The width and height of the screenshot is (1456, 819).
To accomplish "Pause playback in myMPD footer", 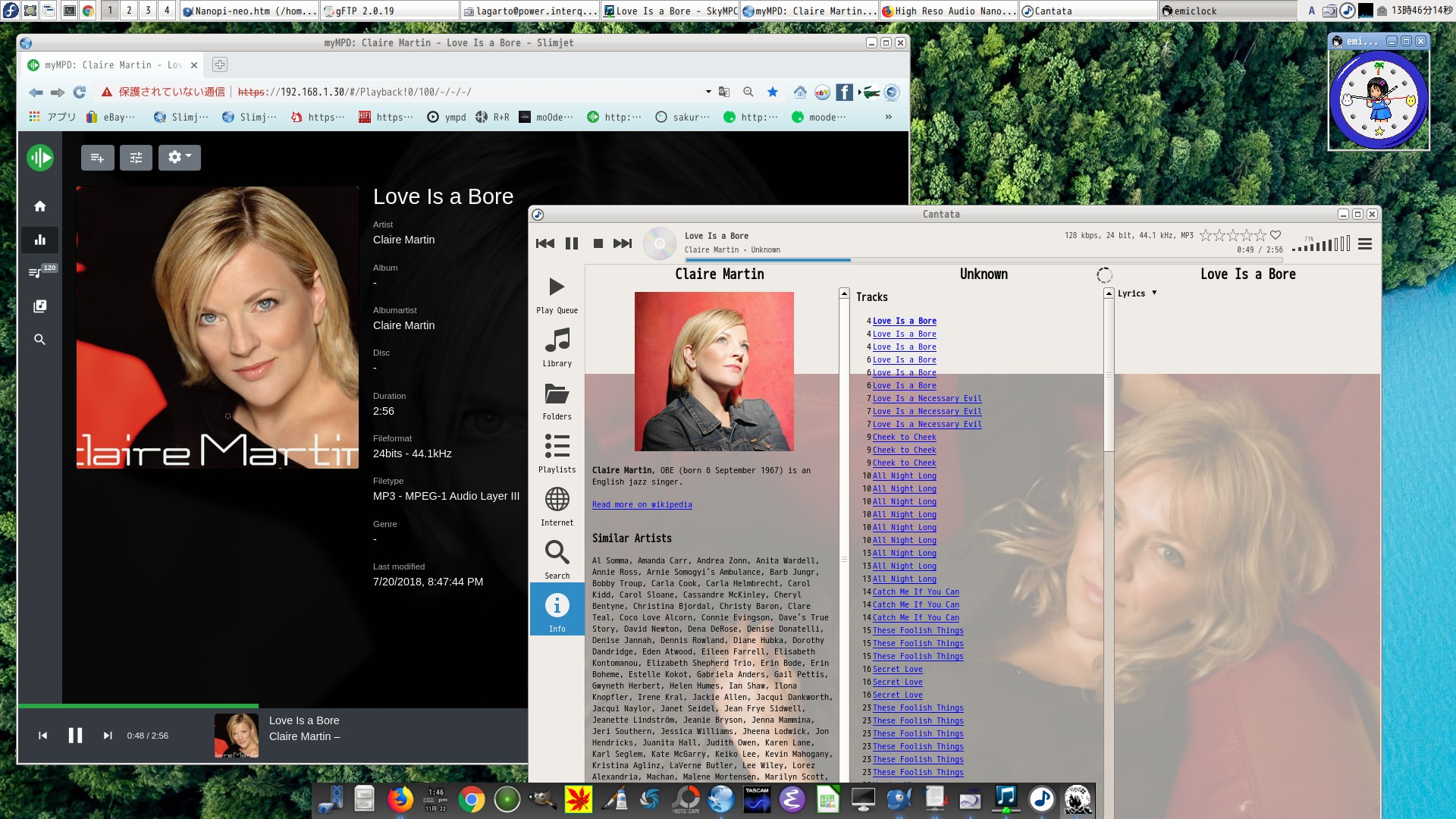I will coord(75,735).
